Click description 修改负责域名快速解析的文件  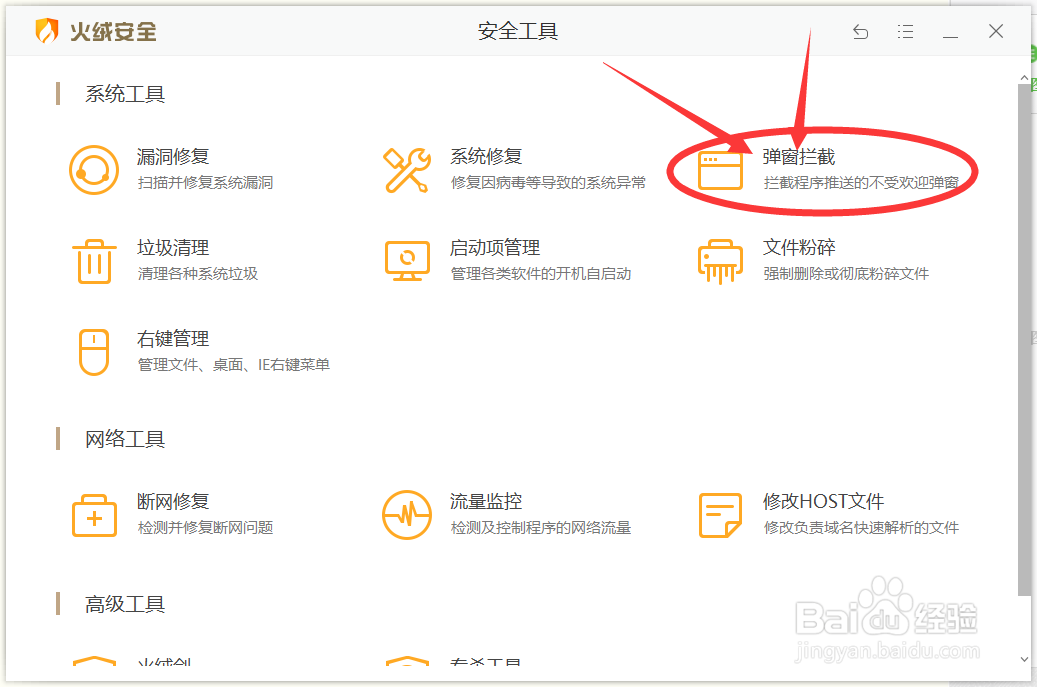(861, 528)
